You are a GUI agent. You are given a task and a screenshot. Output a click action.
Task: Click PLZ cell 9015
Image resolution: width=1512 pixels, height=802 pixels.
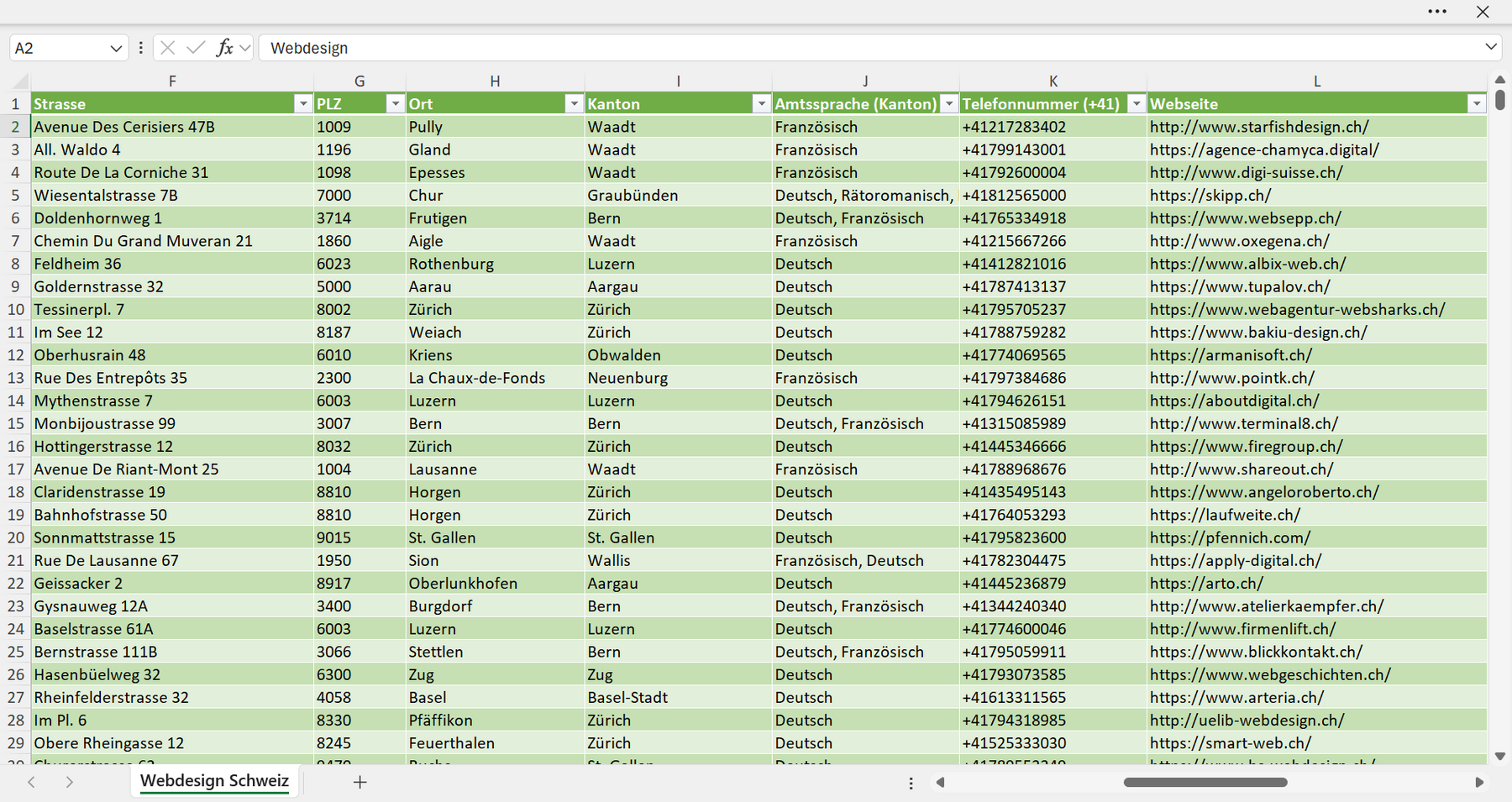360,537
